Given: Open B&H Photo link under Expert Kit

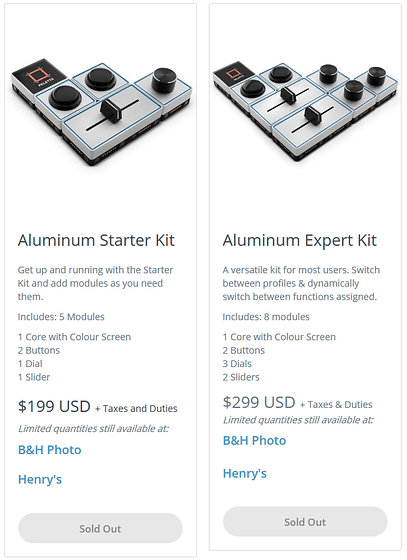Looking at the screenshot, I should click(x=254, y=440).
